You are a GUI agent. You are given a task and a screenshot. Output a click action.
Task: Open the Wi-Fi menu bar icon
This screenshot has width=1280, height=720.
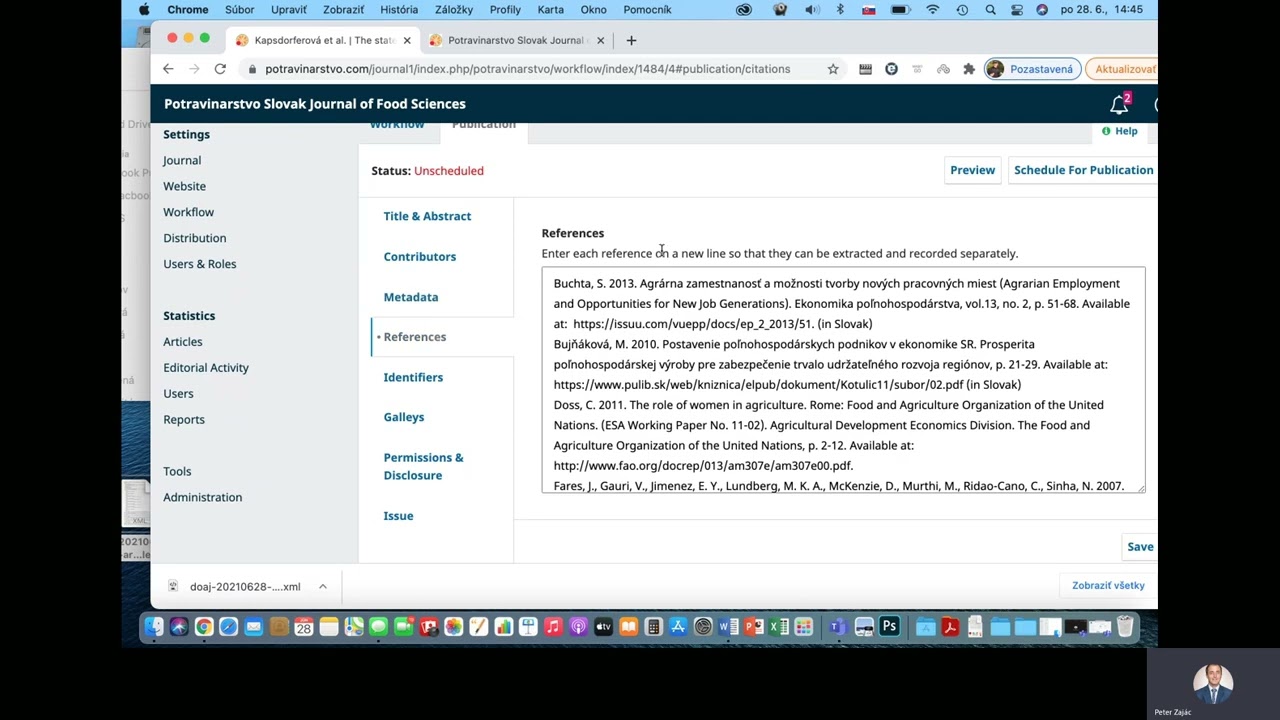coord(932,10)
